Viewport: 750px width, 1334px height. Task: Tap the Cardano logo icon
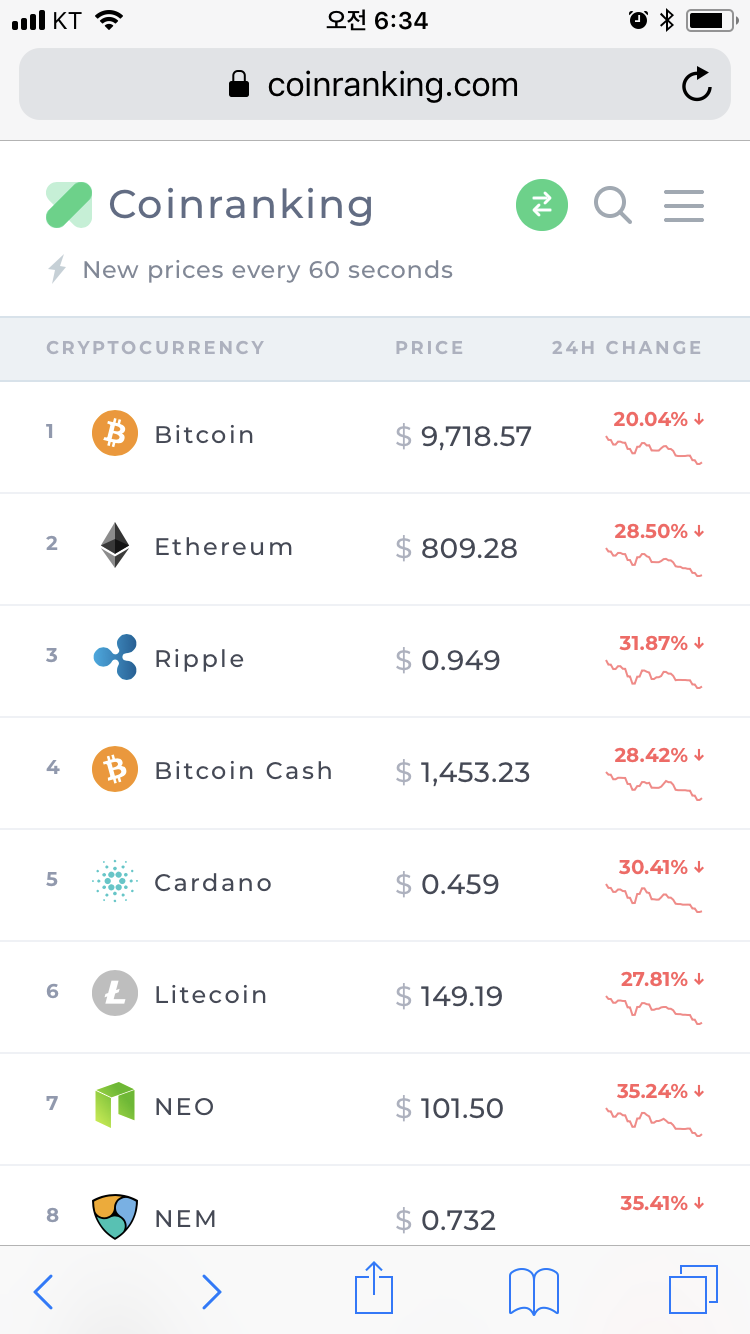point(115,882)
